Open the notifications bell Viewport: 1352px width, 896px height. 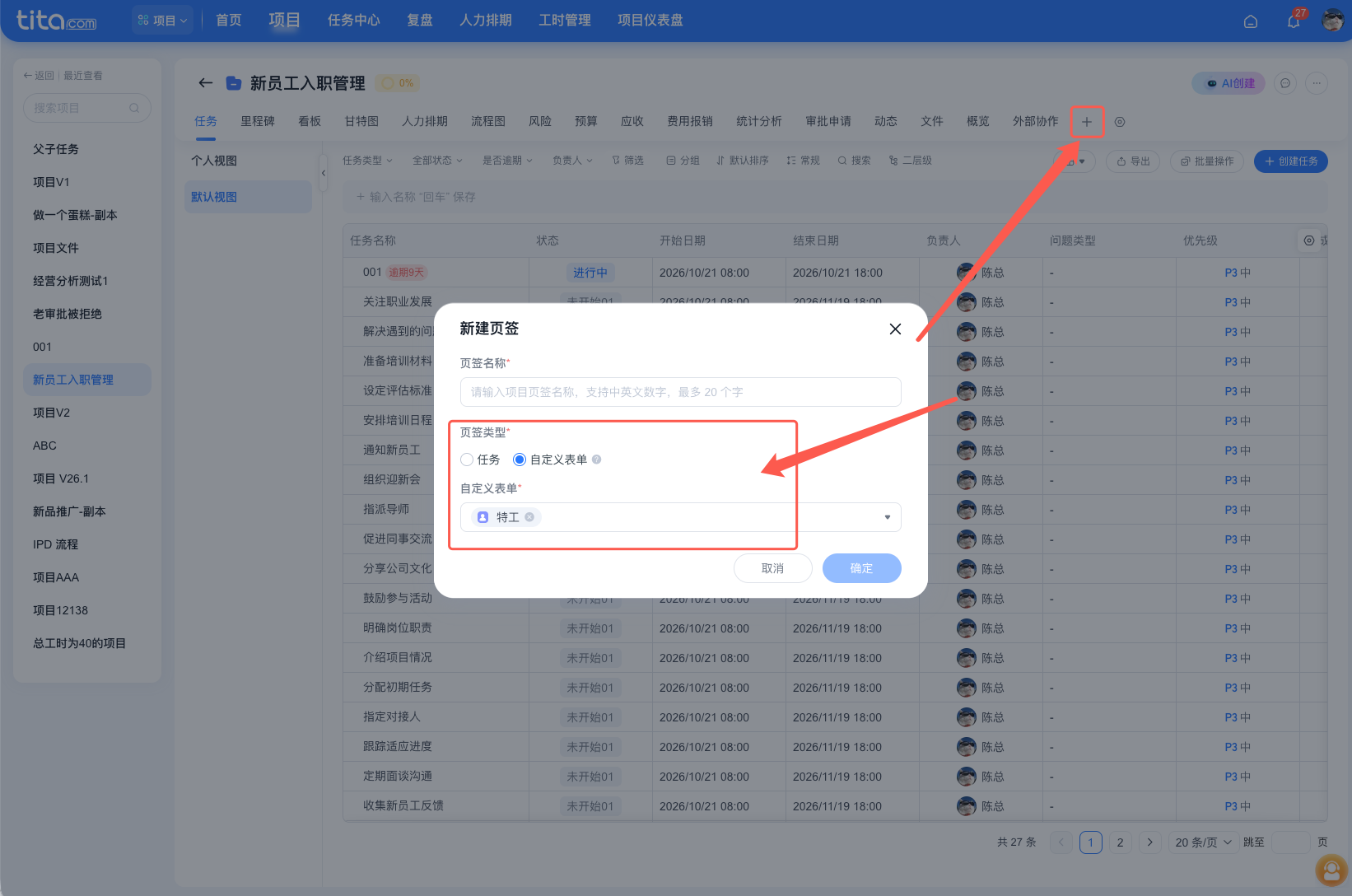tap(1294, 21)
